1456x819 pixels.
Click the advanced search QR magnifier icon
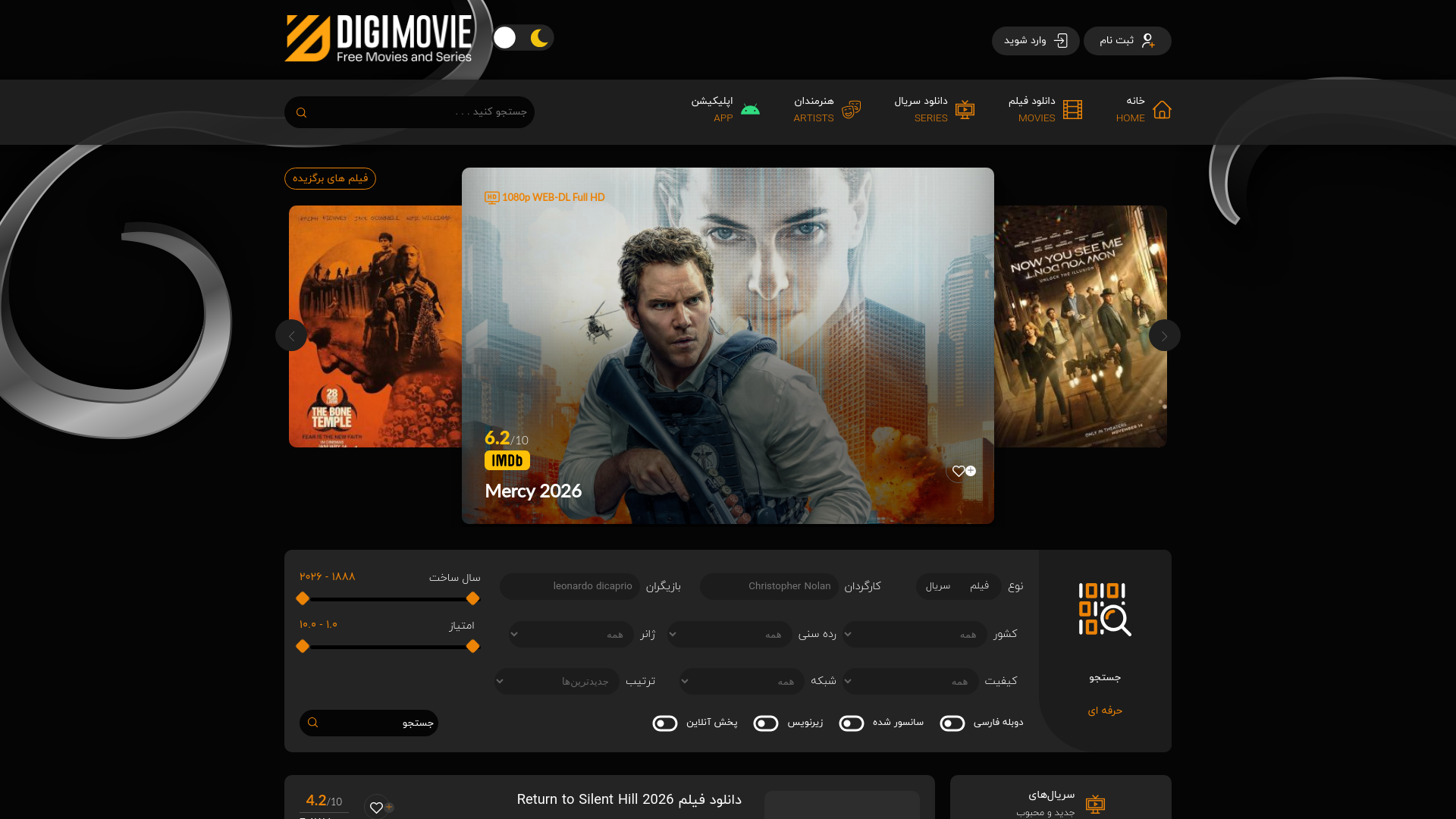click(x=1105, y=610)
